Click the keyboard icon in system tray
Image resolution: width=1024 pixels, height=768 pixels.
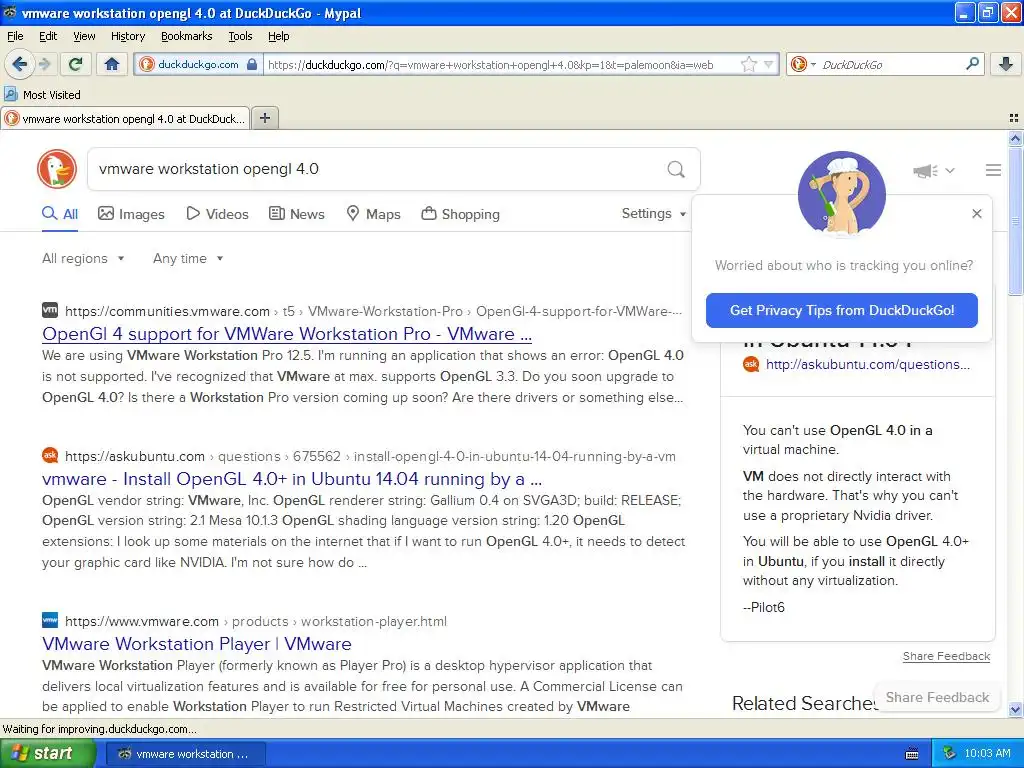click(x=912, y=754)
